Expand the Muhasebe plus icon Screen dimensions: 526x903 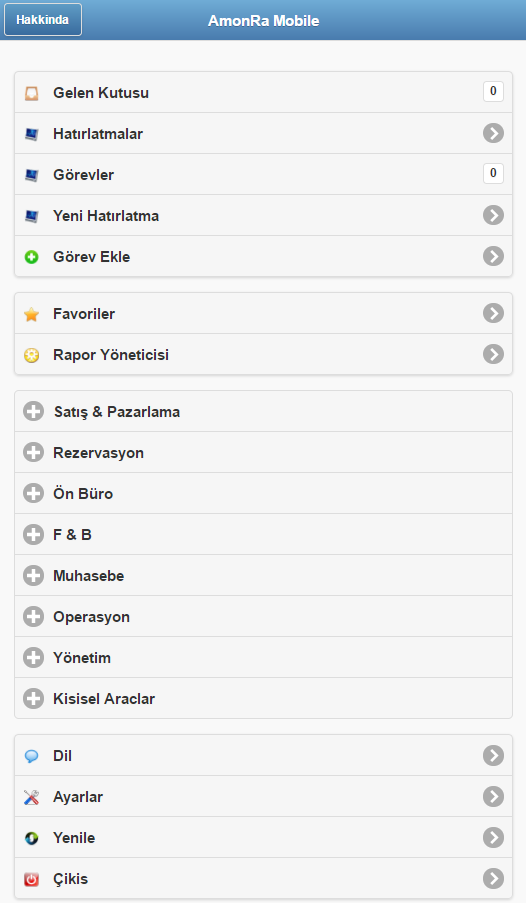tap(33, 575)
